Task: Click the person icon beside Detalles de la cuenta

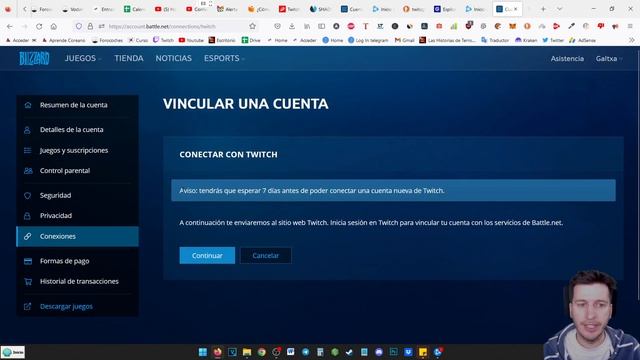Action: (27, 130)
